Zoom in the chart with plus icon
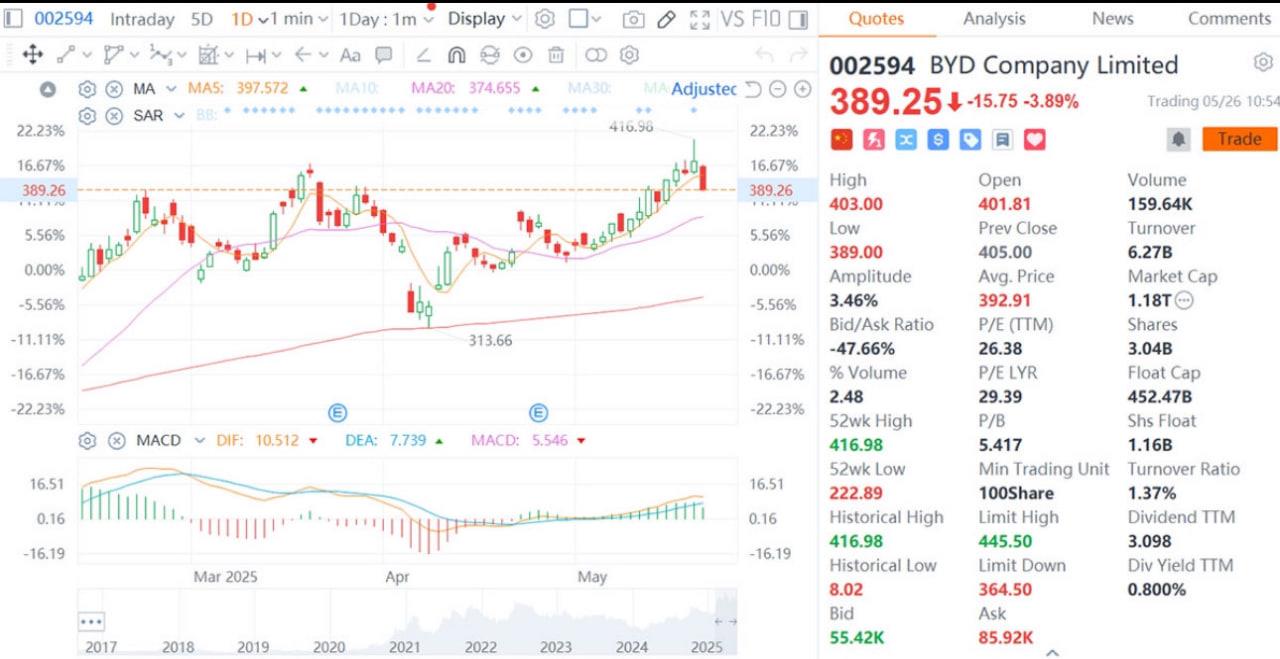The height and width of the screenshot is (659, 1280). [x=802, y=89]
